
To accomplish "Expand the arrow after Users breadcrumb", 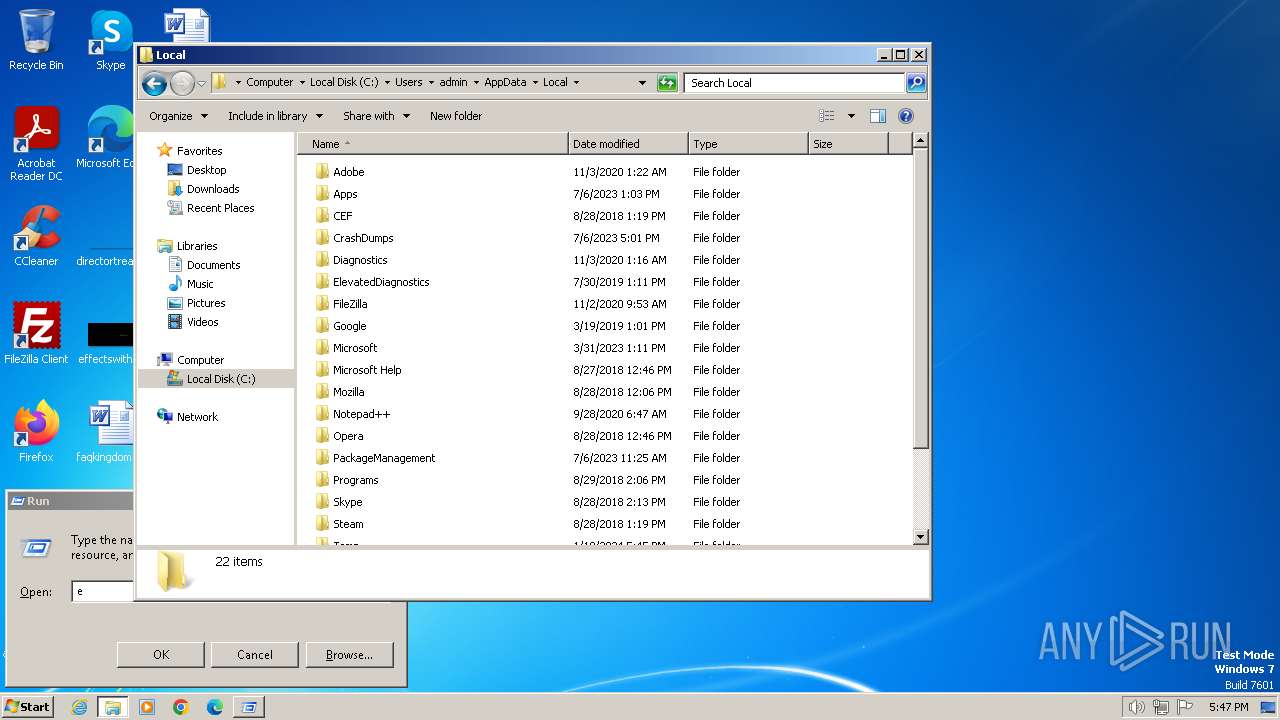I will click(x=431, y=83).
